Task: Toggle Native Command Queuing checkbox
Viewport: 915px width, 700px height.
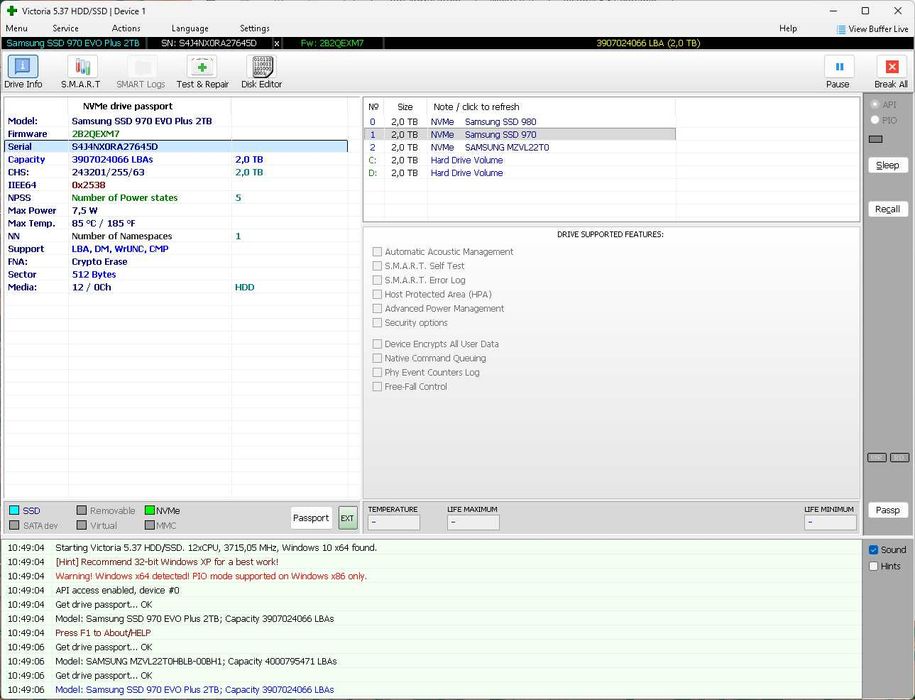Action: point(377,358)
